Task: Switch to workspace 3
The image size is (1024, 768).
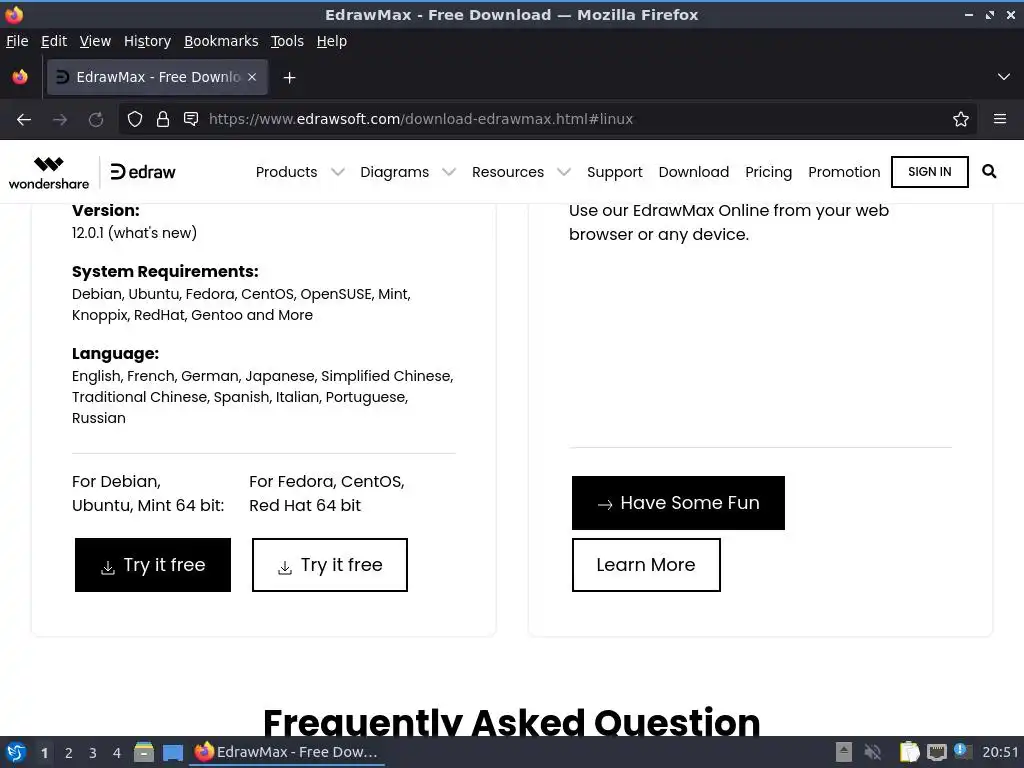Action: (93, 753)
